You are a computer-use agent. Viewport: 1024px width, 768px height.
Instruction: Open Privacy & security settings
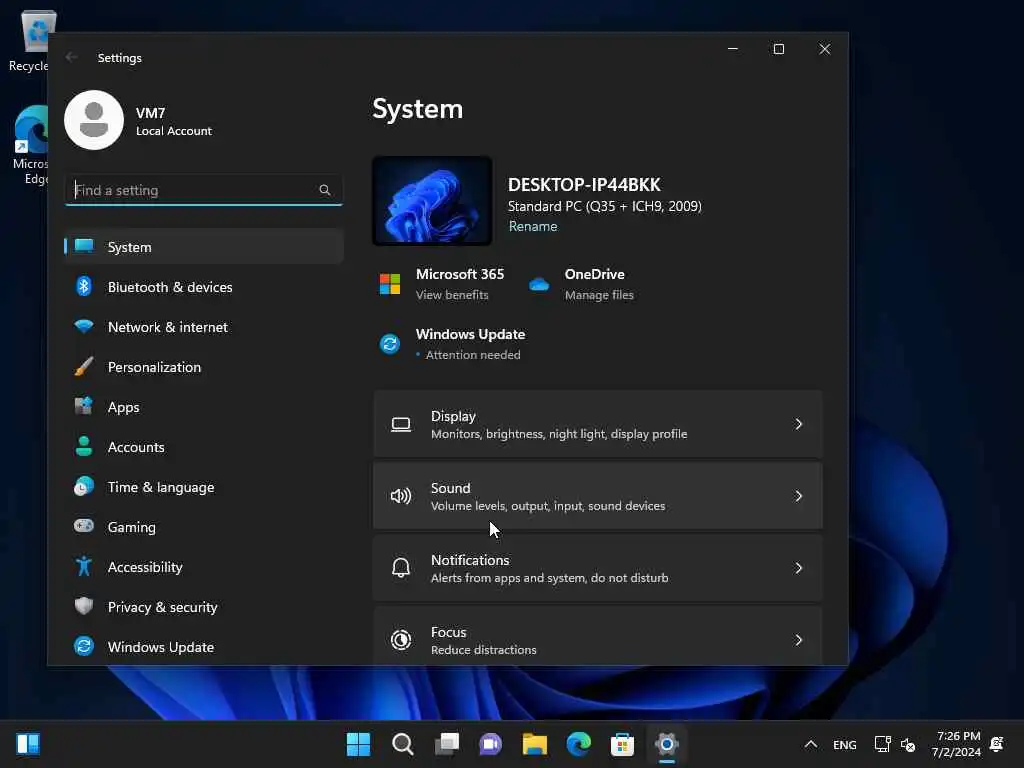[204, 607]
